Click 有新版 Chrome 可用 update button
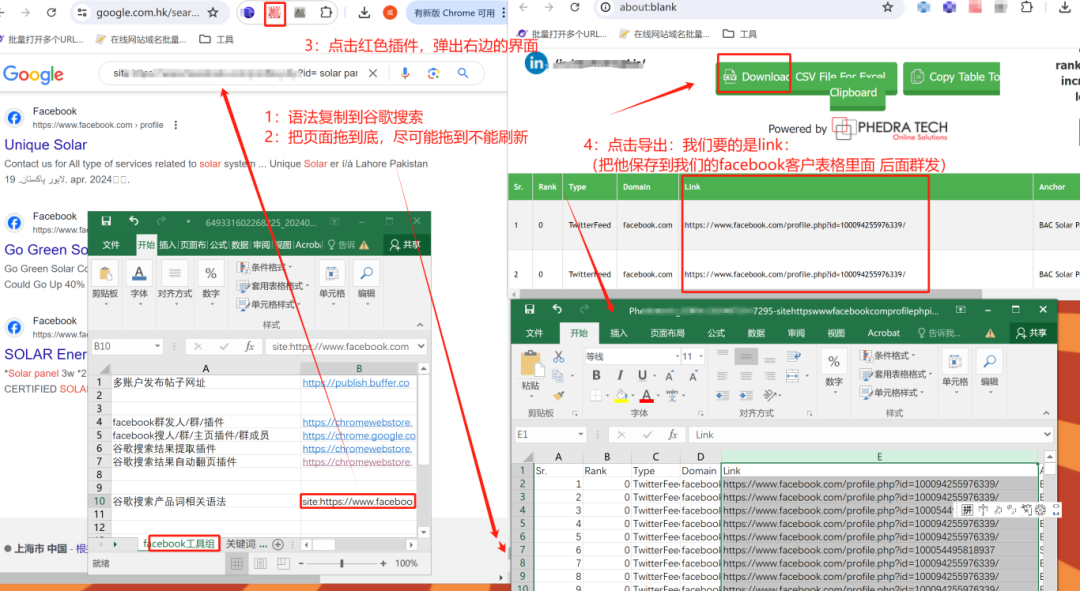 pos(456,12)
